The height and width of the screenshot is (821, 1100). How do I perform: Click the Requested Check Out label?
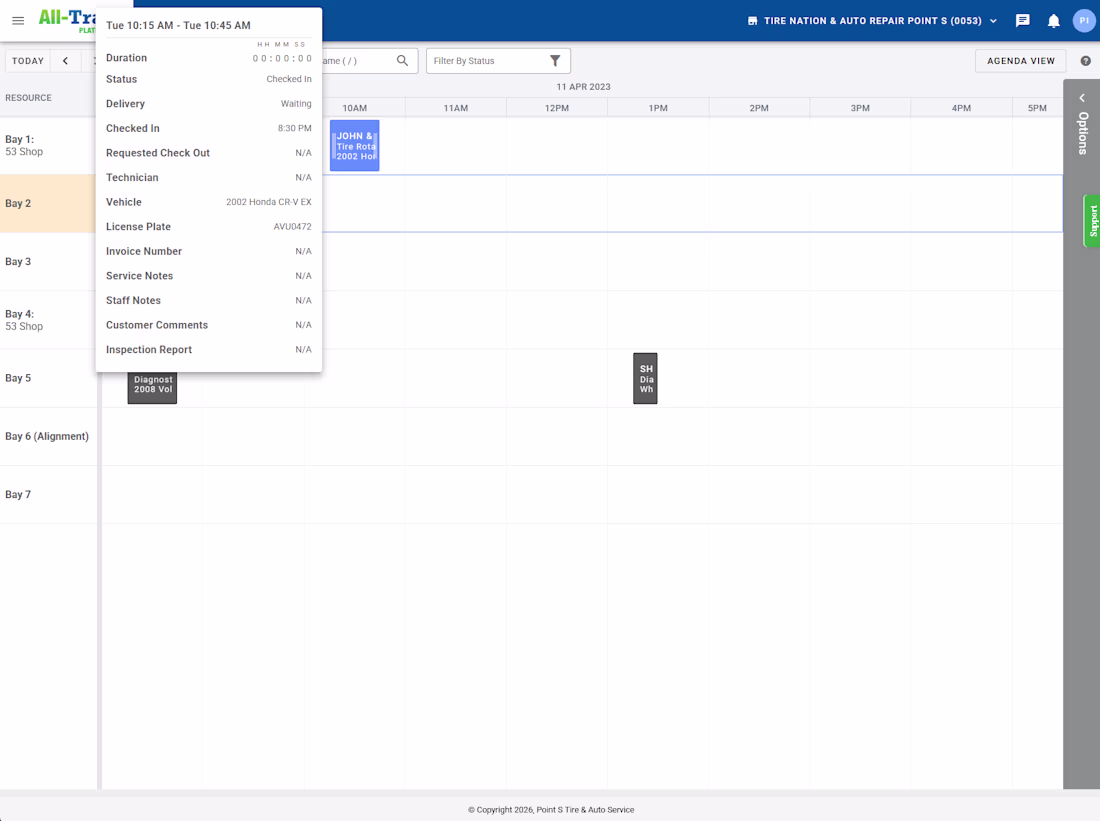tap(158, 153)
